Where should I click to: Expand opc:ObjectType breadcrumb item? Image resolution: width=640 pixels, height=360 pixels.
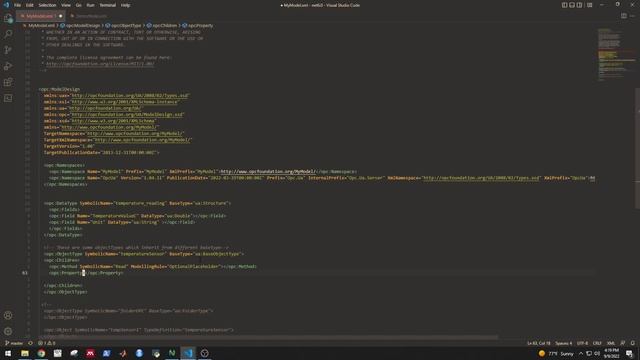[x=126, y=25]
